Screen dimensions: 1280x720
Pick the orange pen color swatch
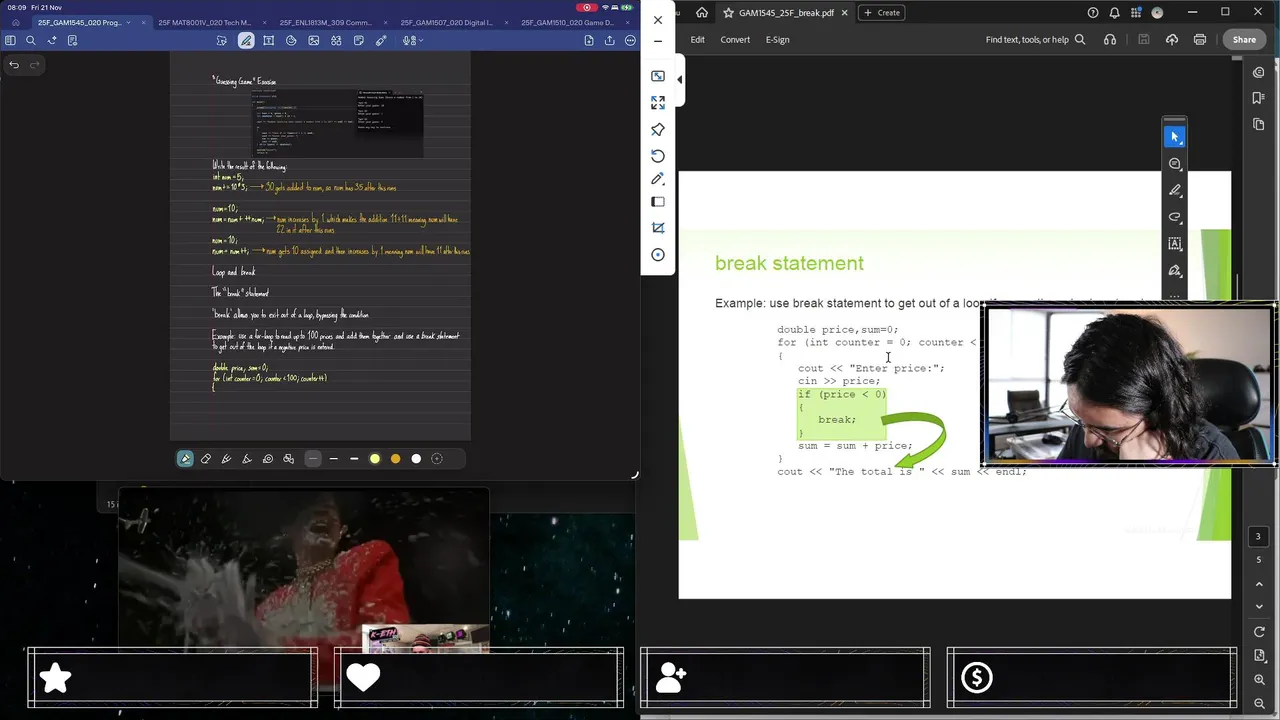pyautogui.click(x=396, y=459)
